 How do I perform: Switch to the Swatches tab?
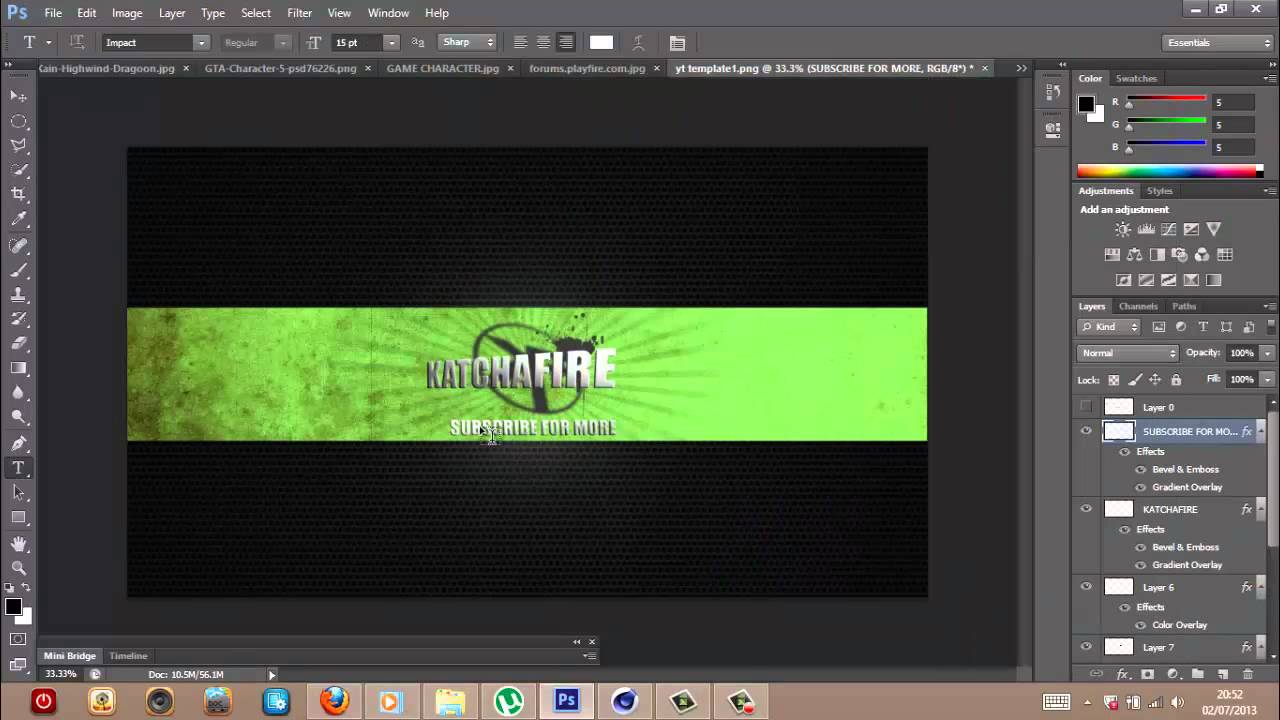(x=1136, y=78)
